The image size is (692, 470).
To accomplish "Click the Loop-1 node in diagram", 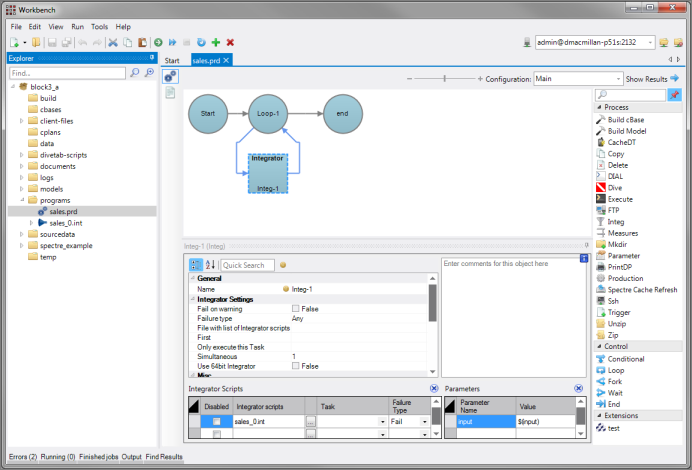I will pos(268,113).
